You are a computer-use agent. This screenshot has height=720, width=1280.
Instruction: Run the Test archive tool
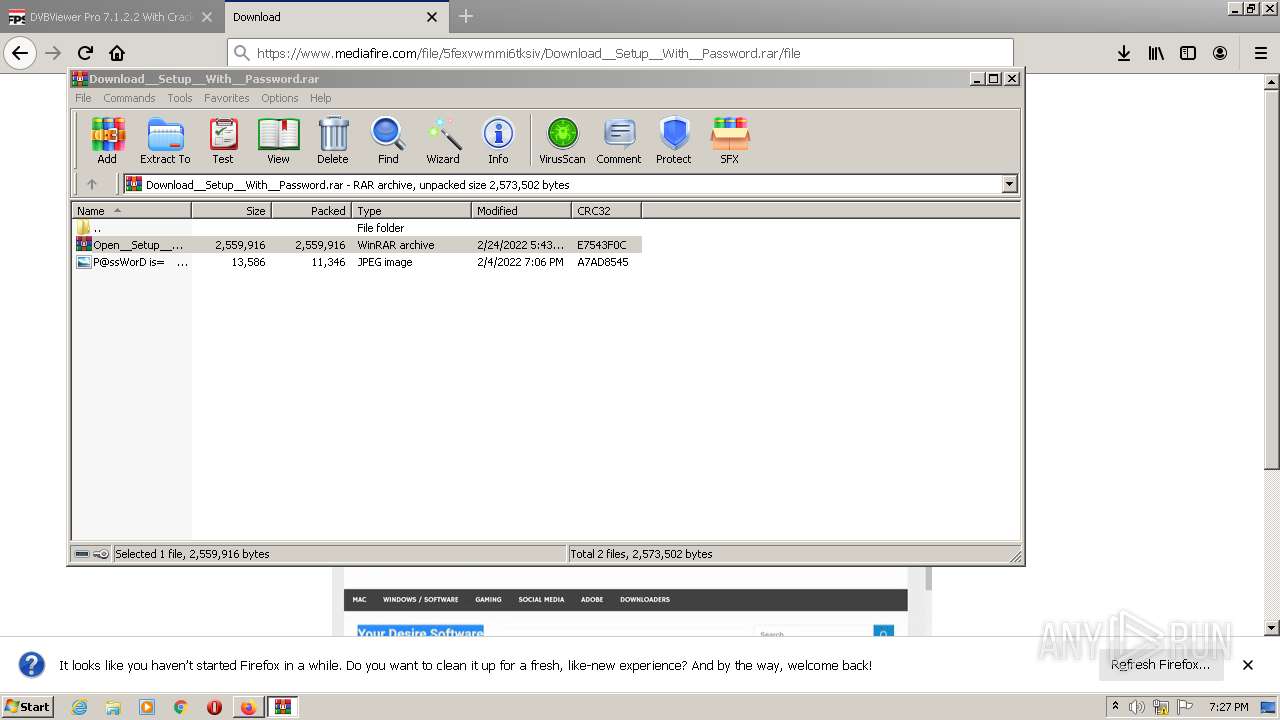coord(223,140)
